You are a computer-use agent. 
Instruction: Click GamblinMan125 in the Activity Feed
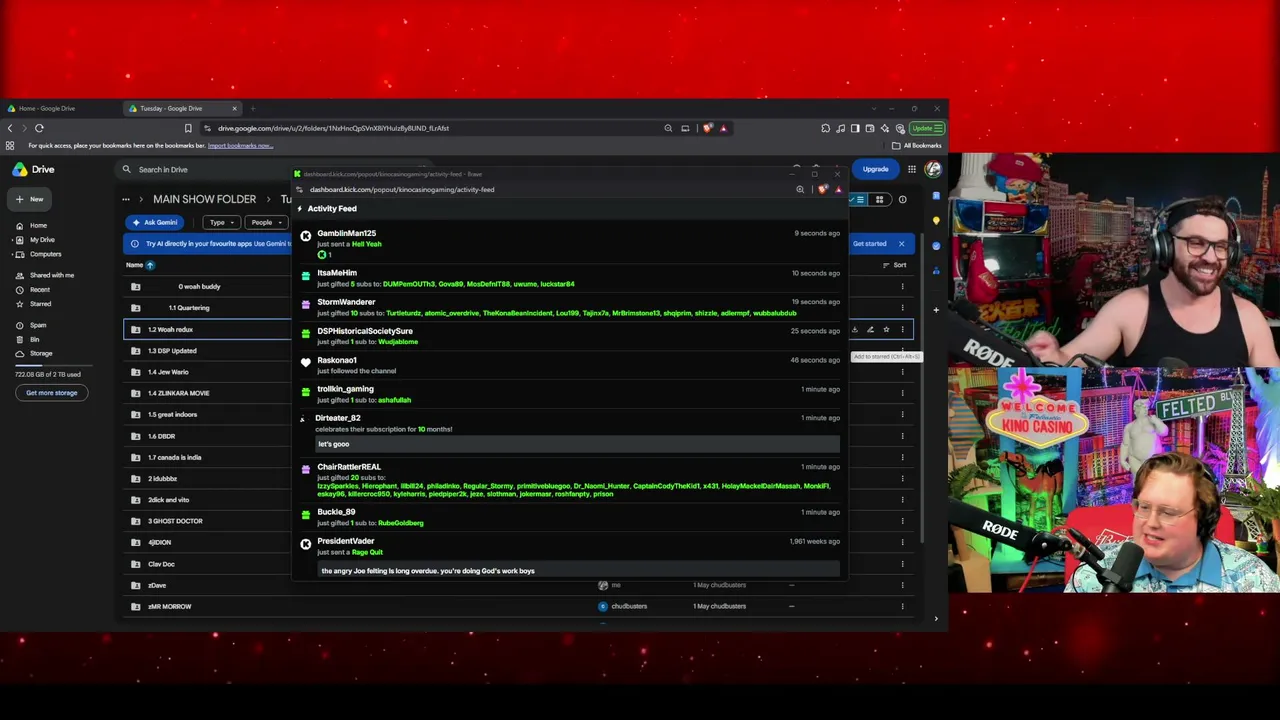click(346, 233)
